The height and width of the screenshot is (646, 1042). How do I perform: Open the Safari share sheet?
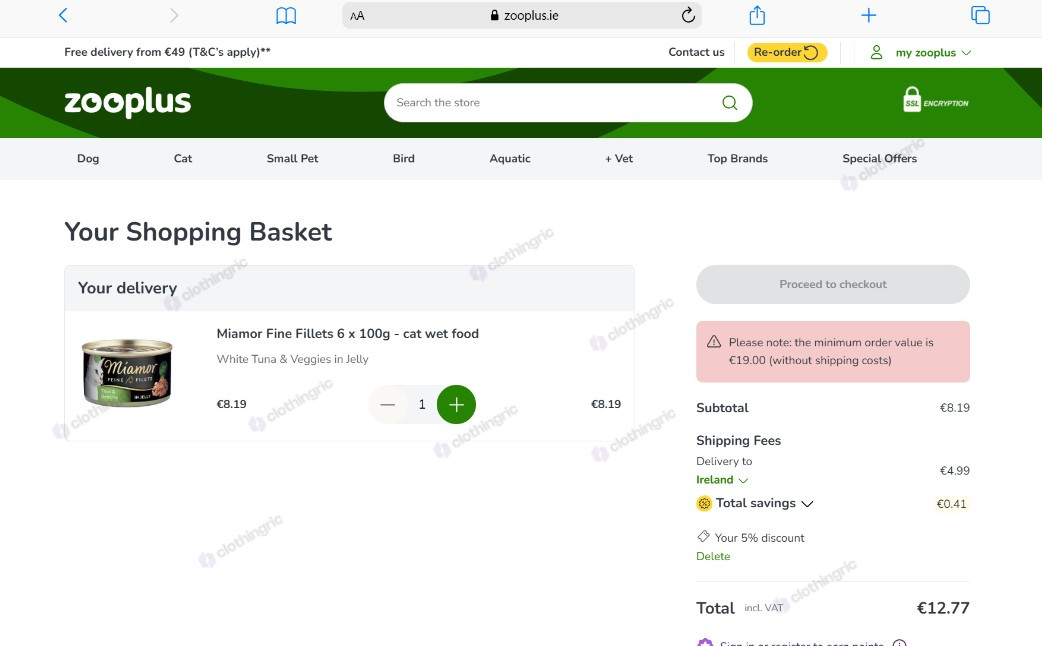coord(757,15)
